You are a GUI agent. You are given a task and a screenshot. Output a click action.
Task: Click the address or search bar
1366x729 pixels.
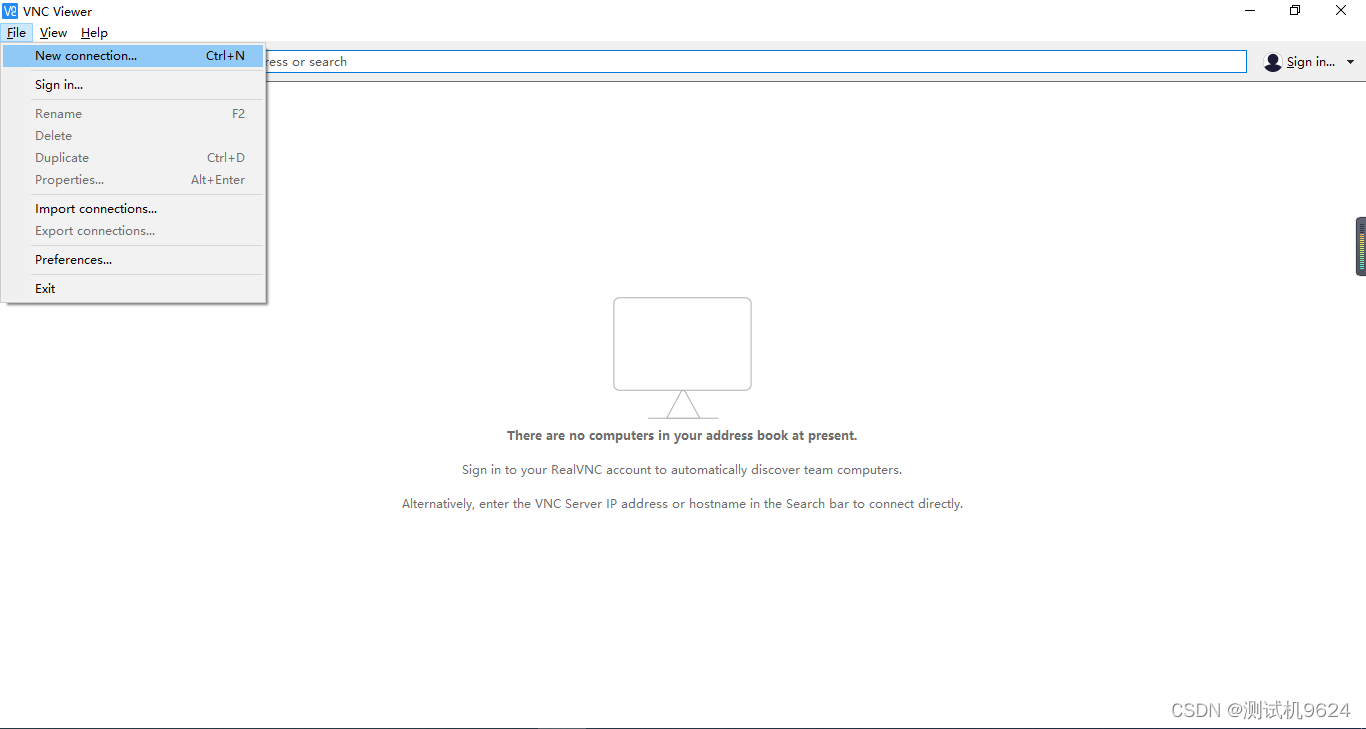click(756, 62)
